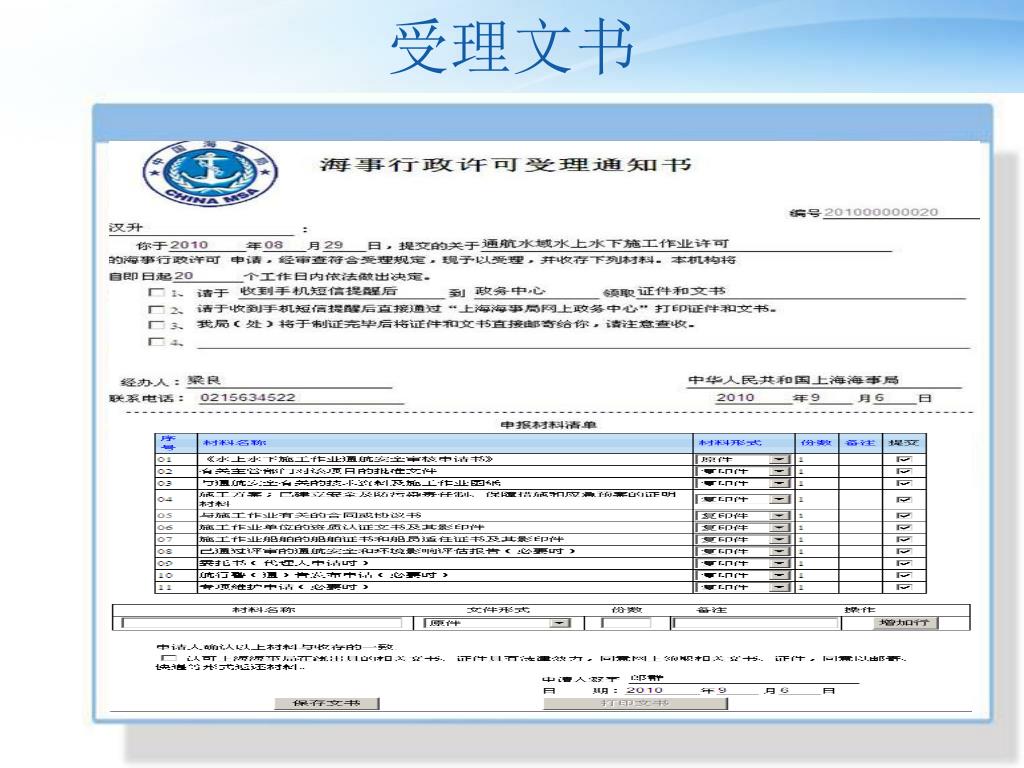Screen dimensions: 1024x768
Task: Click the 序号 column header
Action: 176,443
